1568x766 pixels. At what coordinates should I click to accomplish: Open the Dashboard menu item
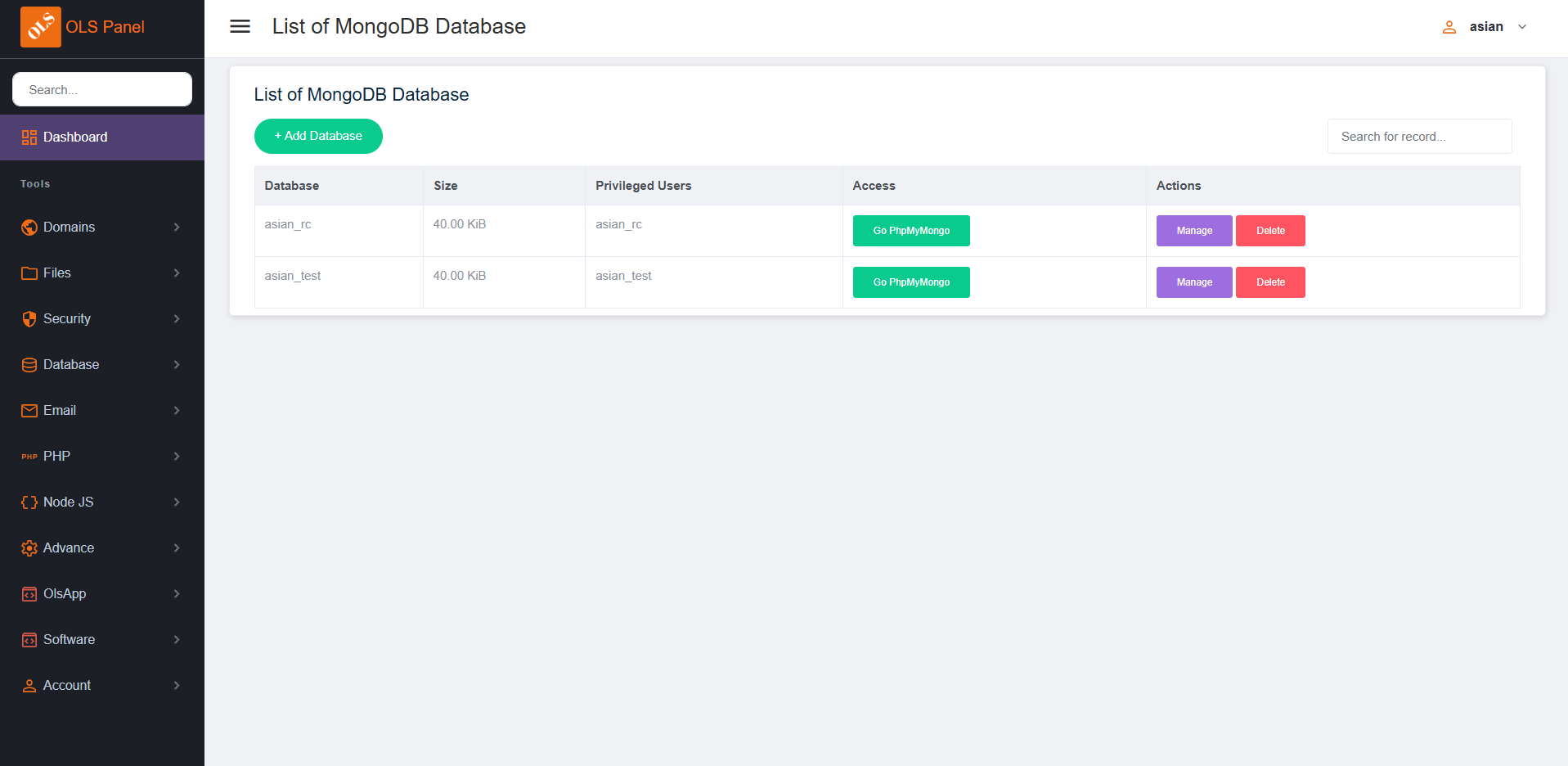click(x=75, y=137)
